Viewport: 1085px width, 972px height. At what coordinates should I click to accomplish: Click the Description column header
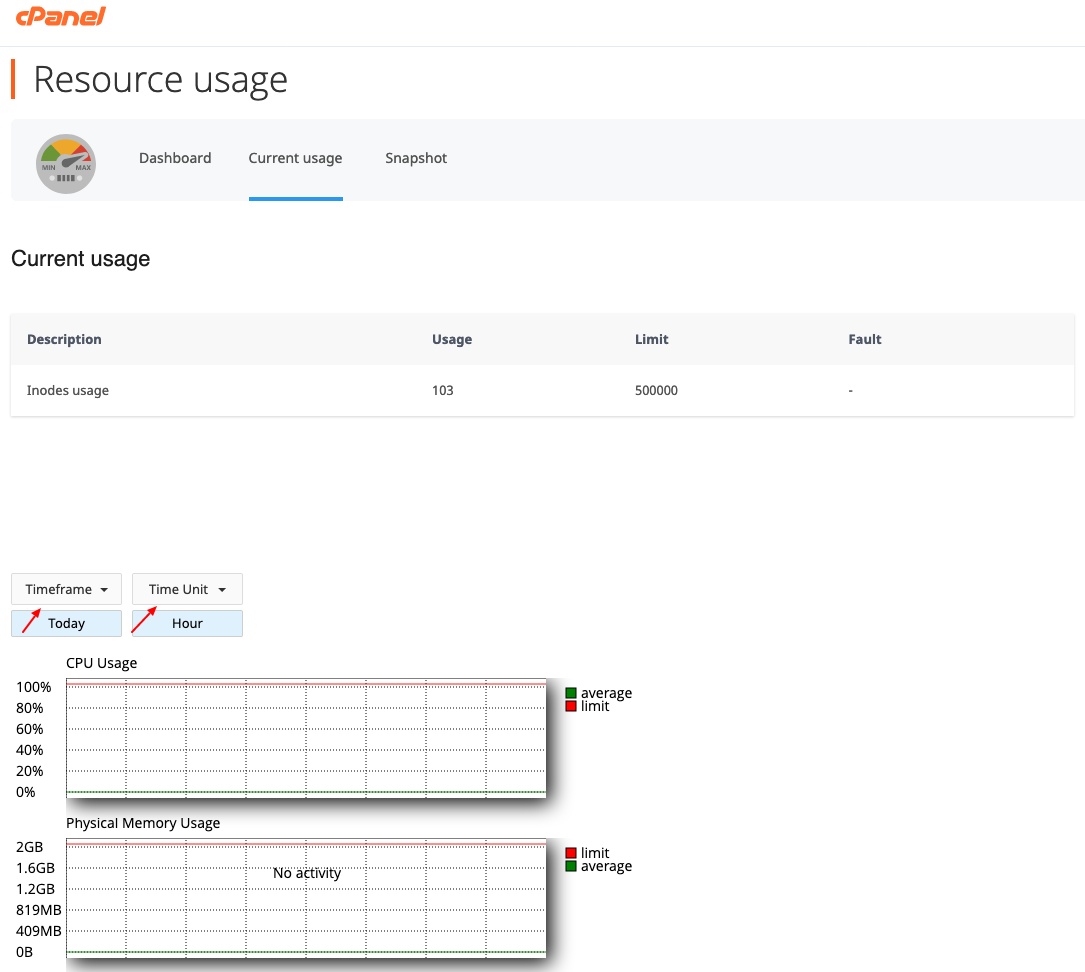64,339
